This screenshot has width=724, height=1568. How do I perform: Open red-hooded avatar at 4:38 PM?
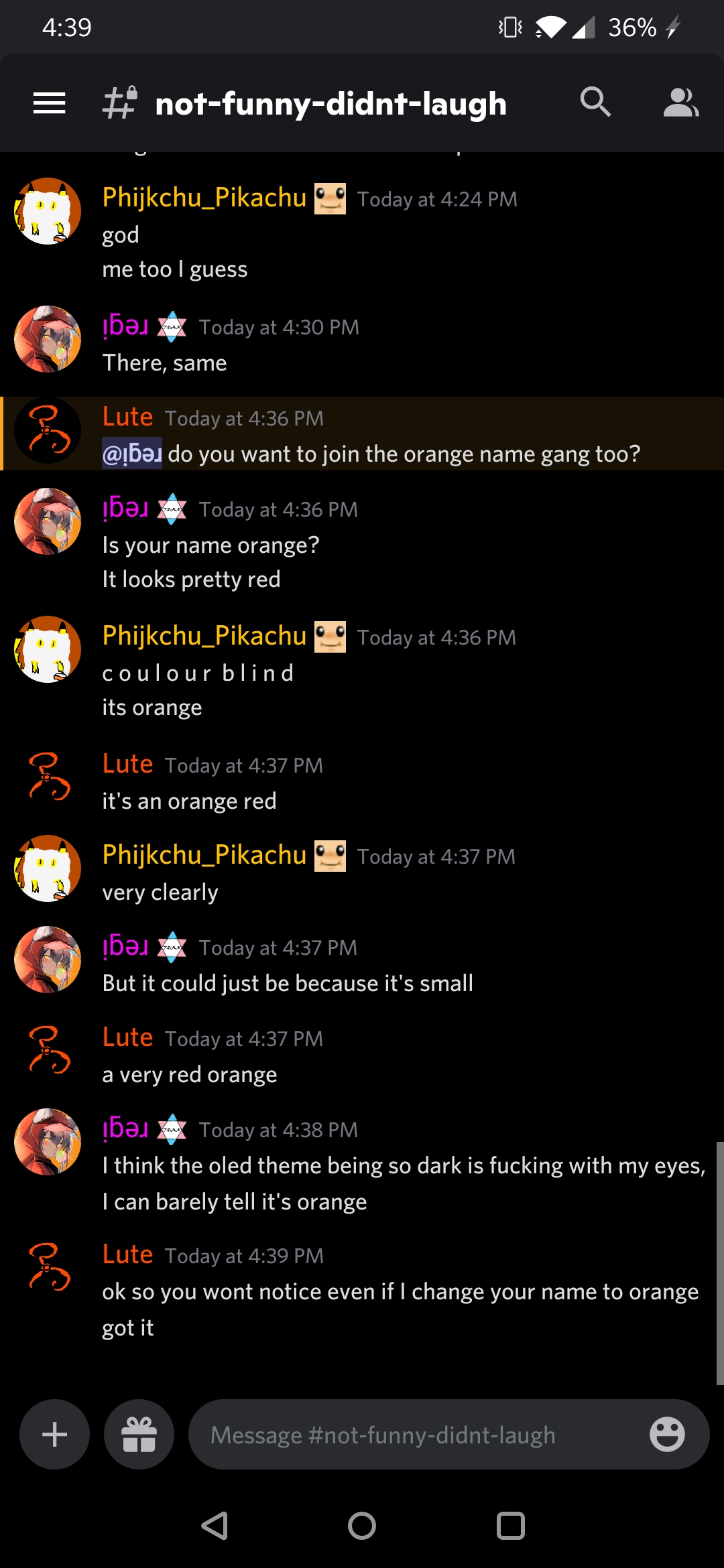point(48,1142)
